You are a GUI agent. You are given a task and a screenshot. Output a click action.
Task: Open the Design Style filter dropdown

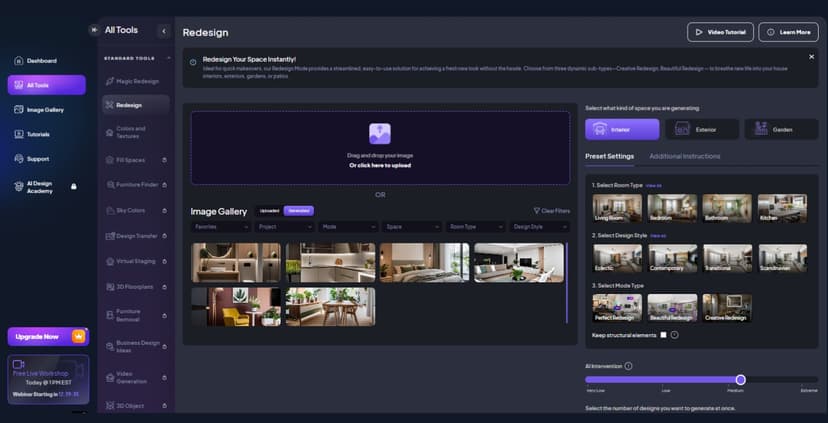coord(540,227)
